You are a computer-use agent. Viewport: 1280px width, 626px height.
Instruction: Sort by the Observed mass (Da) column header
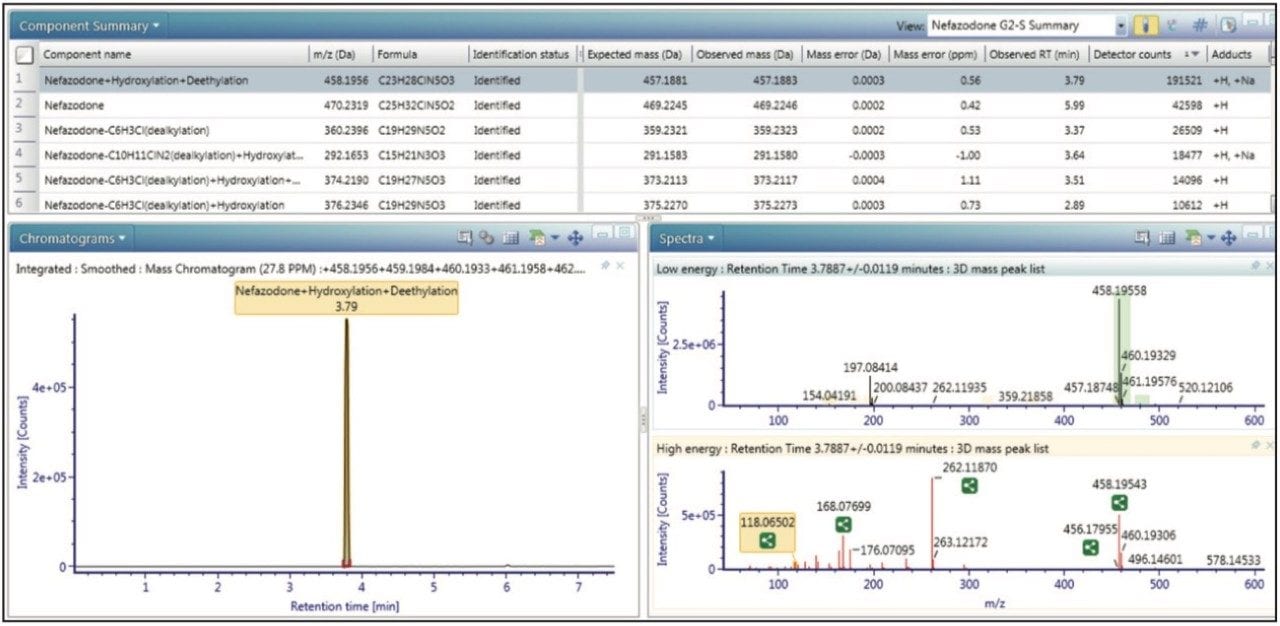[x=746, y=54]
